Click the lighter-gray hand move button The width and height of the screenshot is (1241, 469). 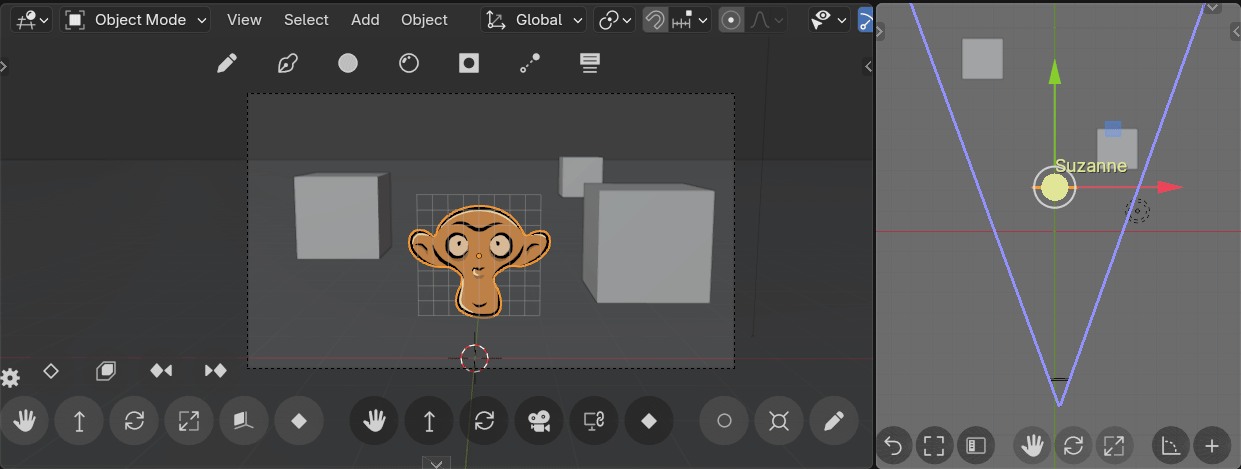pyautogui.click(x=25, y=421)
